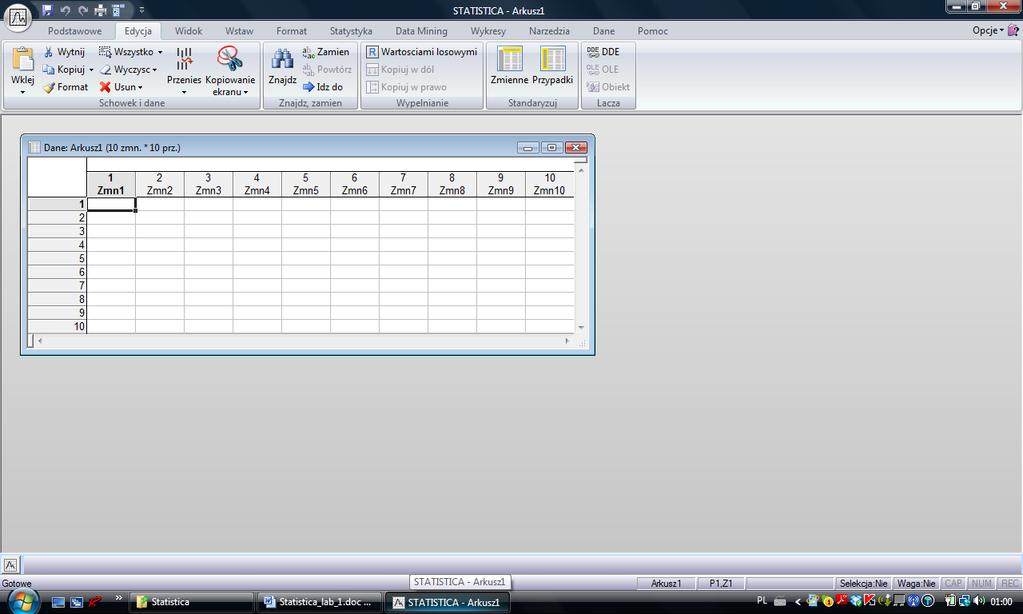1023x614 pixels.
Task: Click the Wszystko select-all icon
Action: tap(105, 52)
